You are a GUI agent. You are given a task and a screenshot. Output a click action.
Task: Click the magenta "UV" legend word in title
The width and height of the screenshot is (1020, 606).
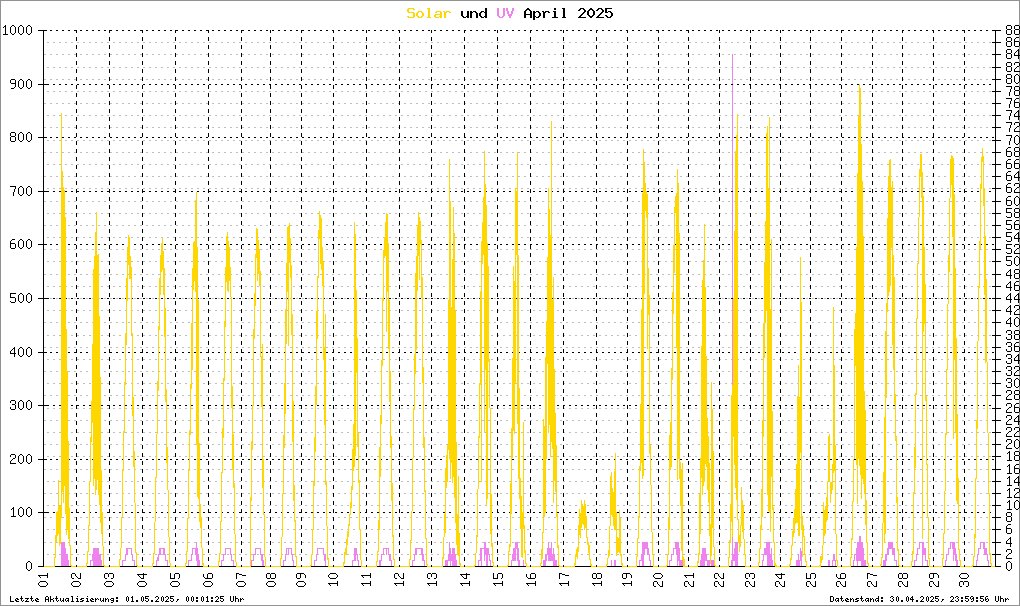pyautogui.click(x=505, y=13)
